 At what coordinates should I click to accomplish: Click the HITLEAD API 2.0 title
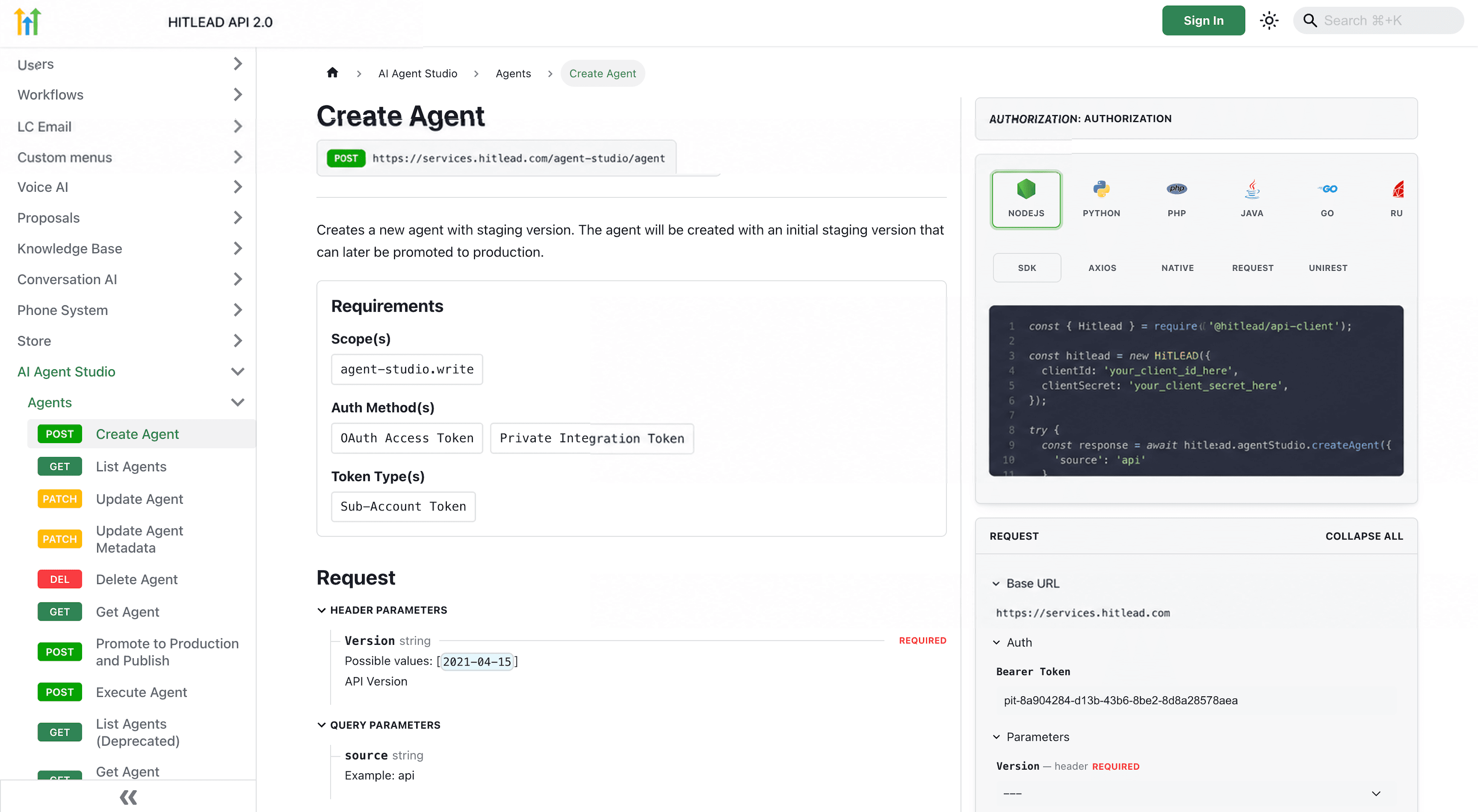coord(220,22)
